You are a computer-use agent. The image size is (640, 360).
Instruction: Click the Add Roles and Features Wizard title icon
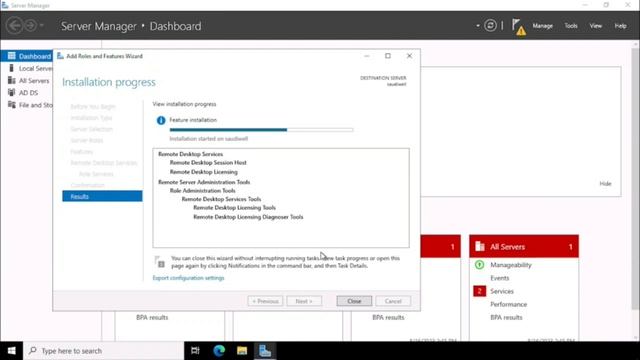point(60,56)
